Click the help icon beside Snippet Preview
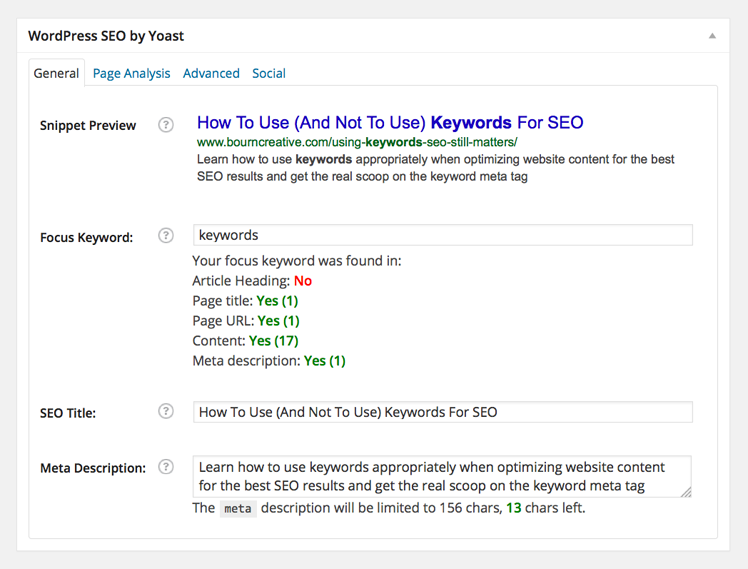Screen dimensions: 748x569 166,125
